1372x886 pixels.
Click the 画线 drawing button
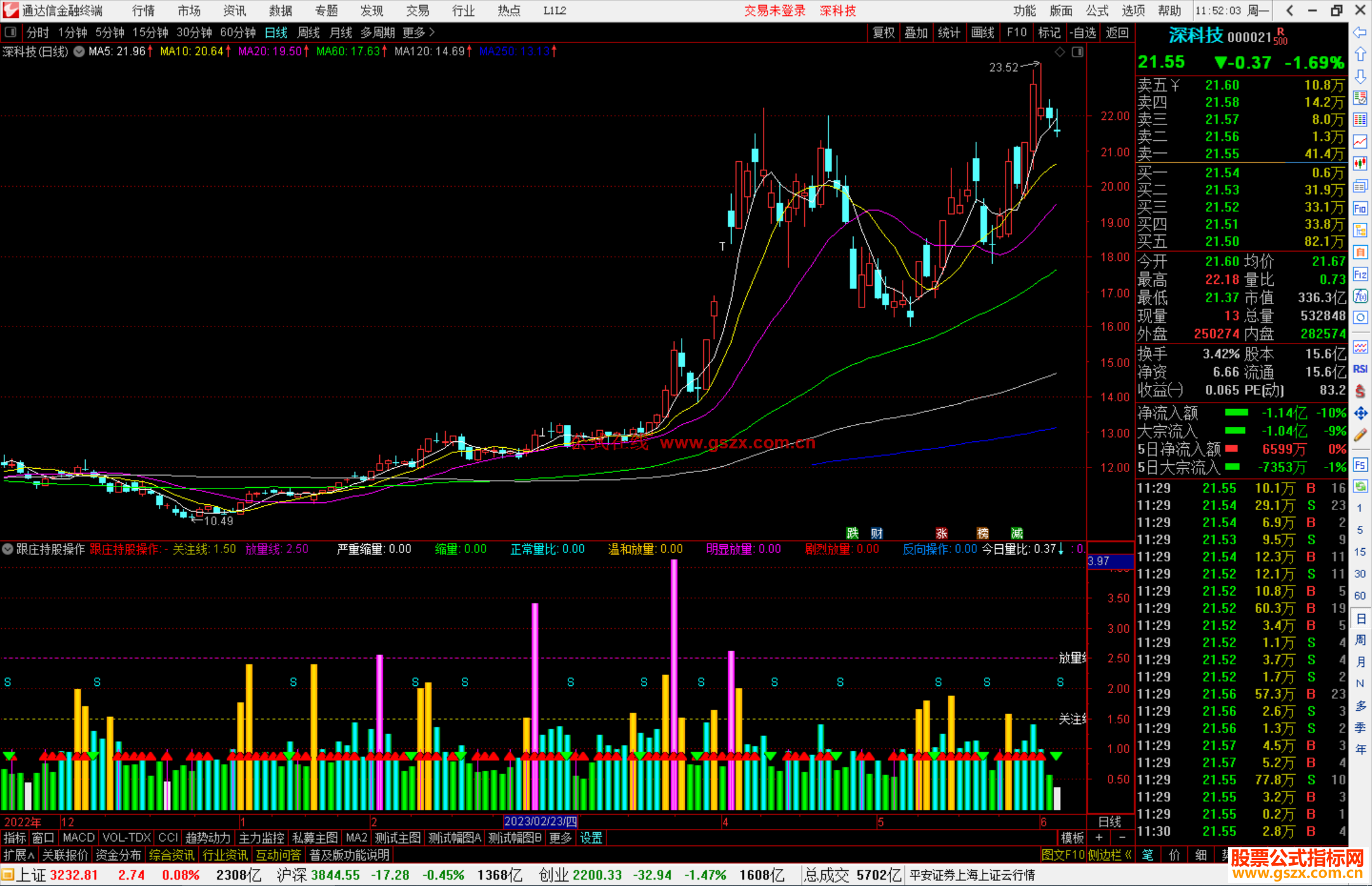coord(983,32)
